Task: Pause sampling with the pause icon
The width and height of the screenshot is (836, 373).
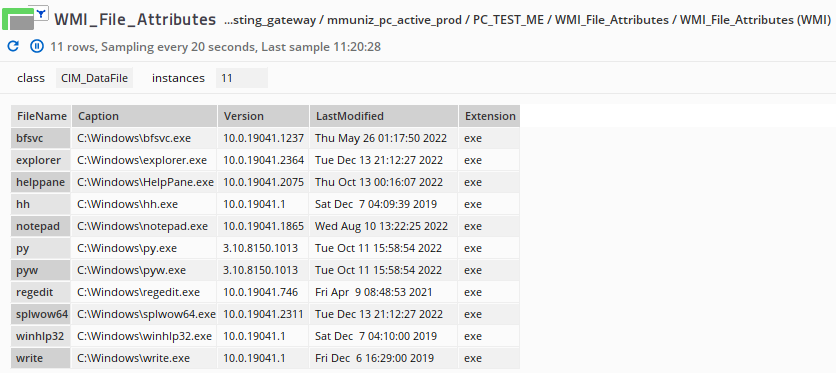Action: click(x=37, y=46)
